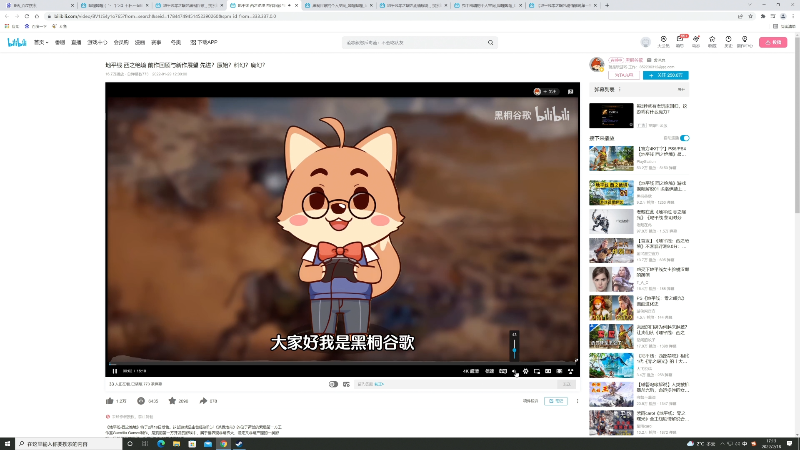Open the manga link in header navigation
The width and height of the screenshot is (800, 450).
pyautogui.click(x=140, y=42)
